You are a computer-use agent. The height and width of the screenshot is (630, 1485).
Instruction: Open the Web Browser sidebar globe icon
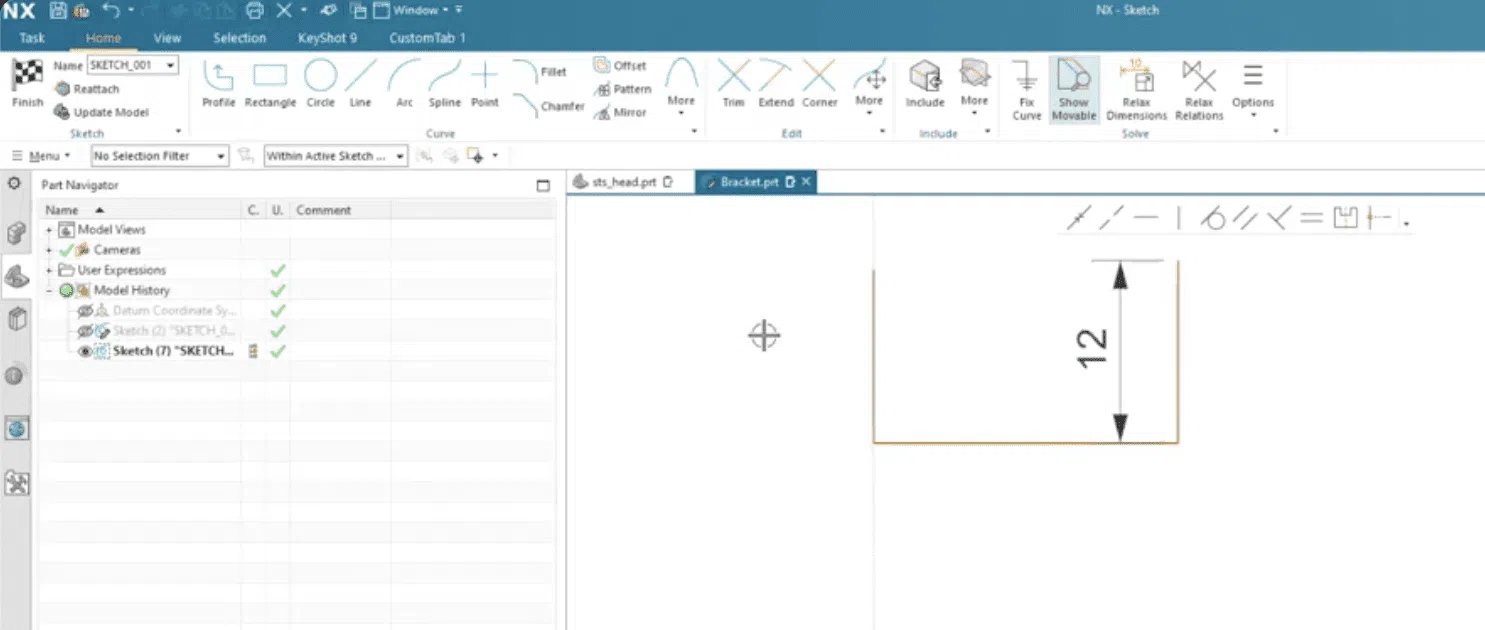pos(16,429)
